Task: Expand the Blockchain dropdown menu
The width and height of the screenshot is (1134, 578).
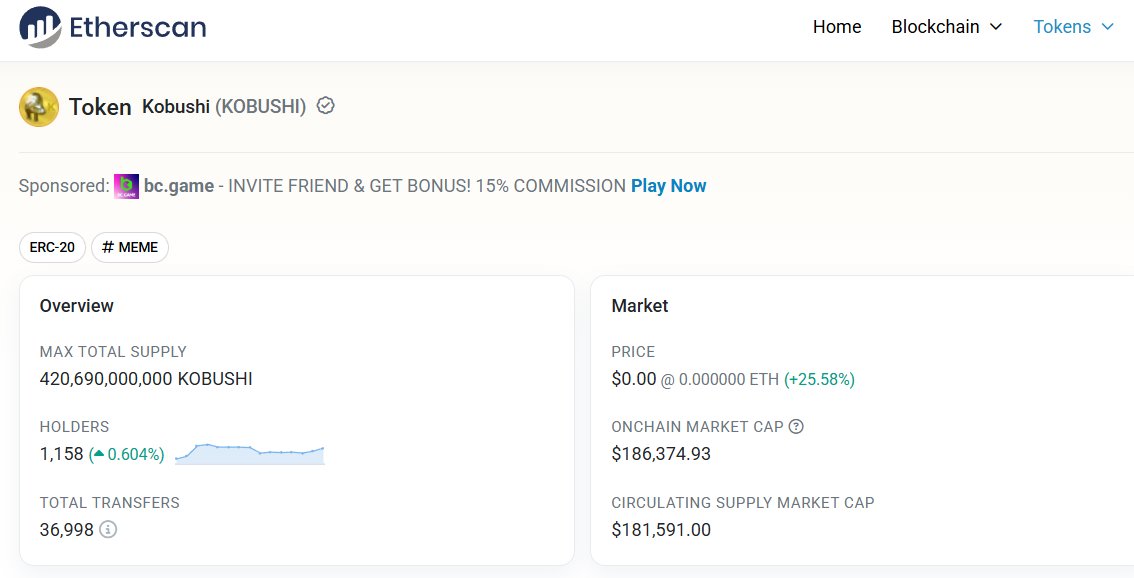Action: [x=947, y=27]
